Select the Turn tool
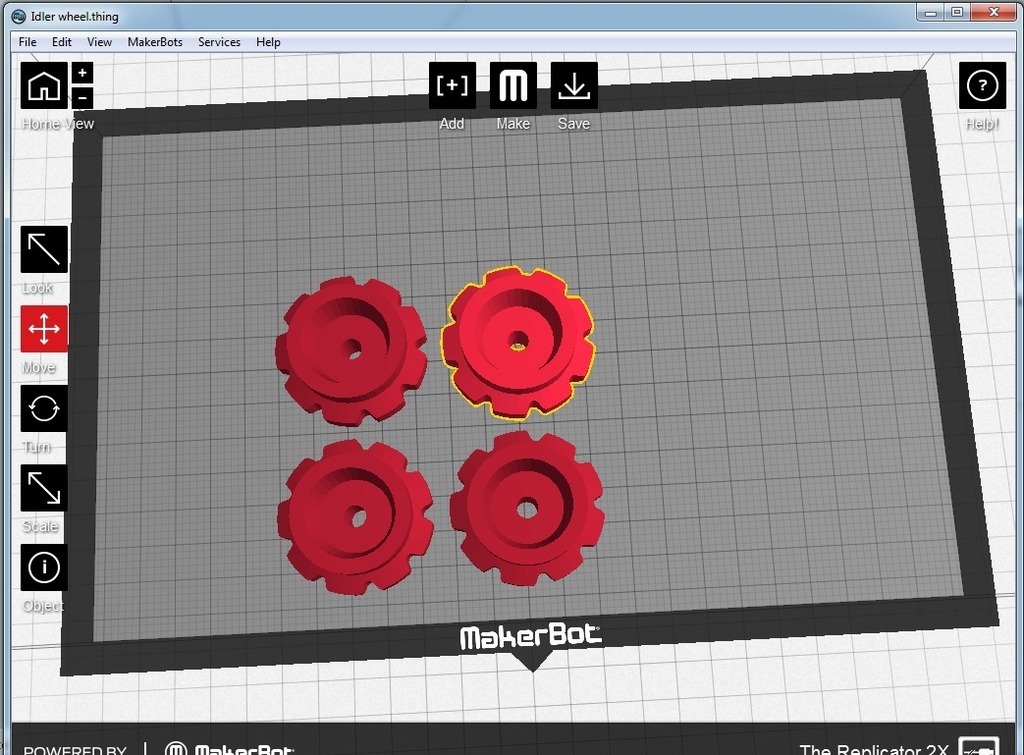Viewport: 1024px width, 755px height. coord(43,408)
